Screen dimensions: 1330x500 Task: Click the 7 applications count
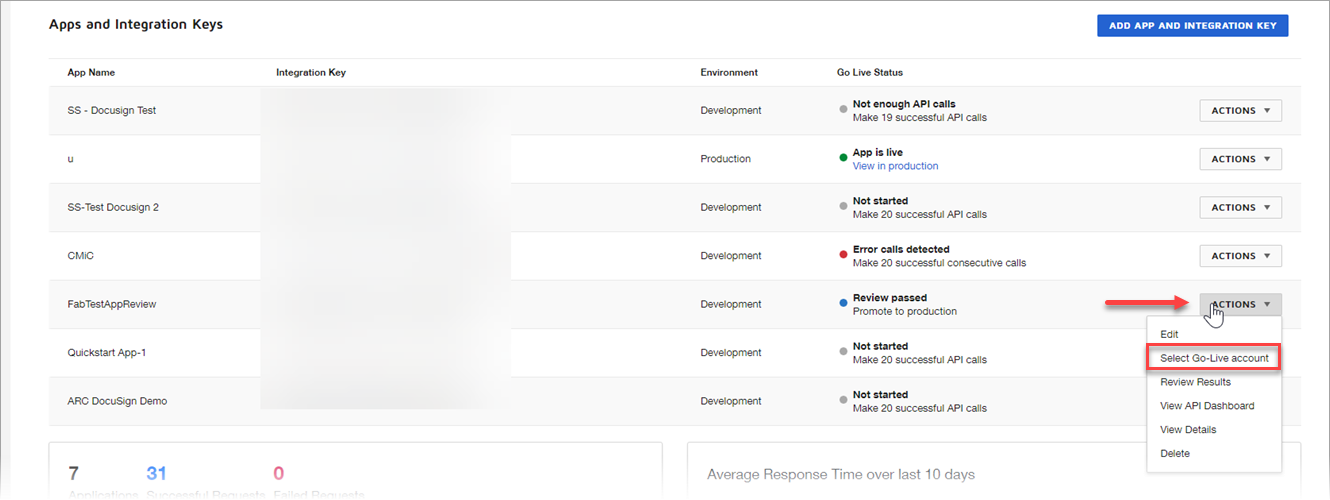[74, 473]
